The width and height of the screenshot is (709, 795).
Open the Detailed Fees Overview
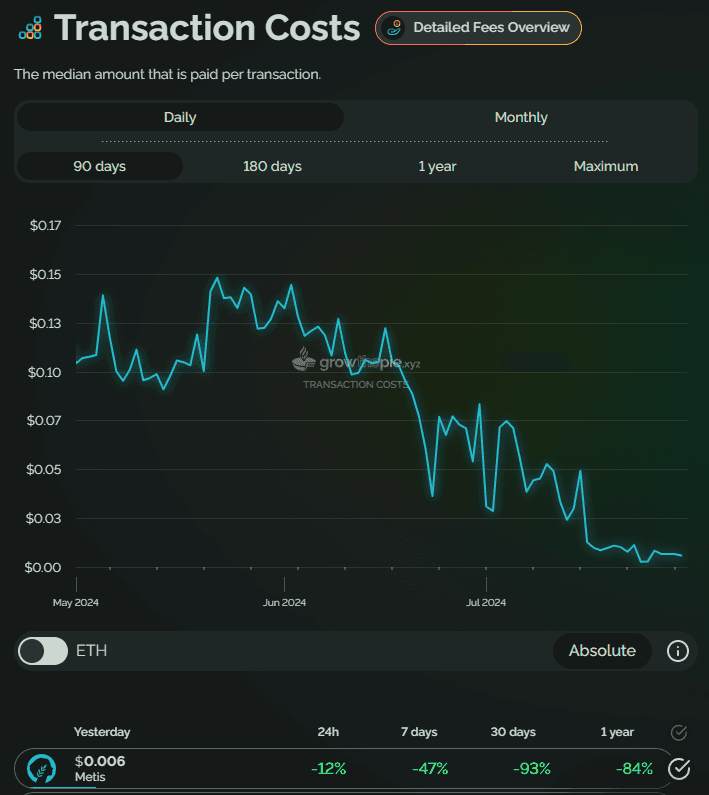478,28
